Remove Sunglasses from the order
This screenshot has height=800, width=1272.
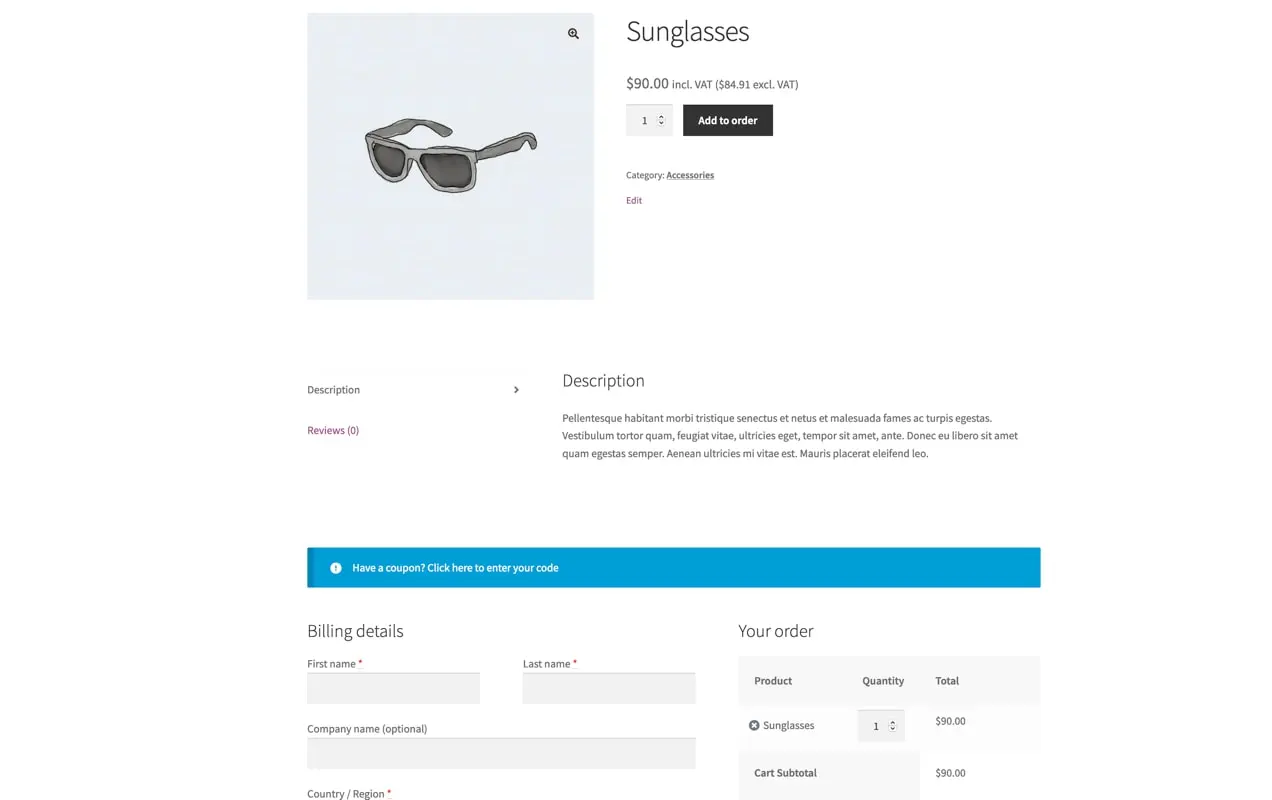tap(754, 725)
